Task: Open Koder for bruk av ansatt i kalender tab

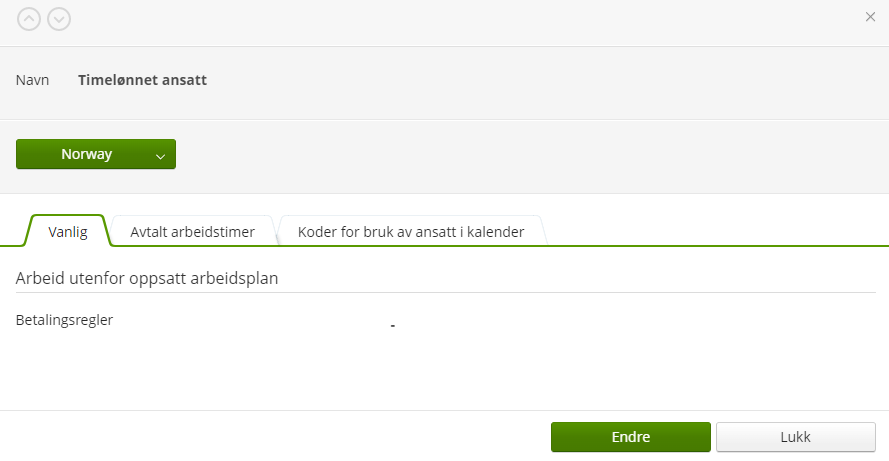Action: point(411,231)
